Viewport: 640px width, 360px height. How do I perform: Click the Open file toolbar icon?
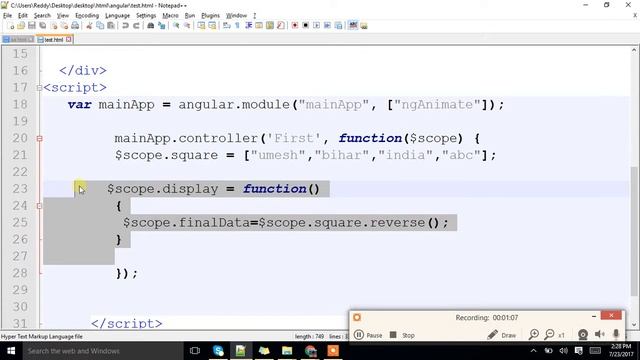click(x=21, y=26)
